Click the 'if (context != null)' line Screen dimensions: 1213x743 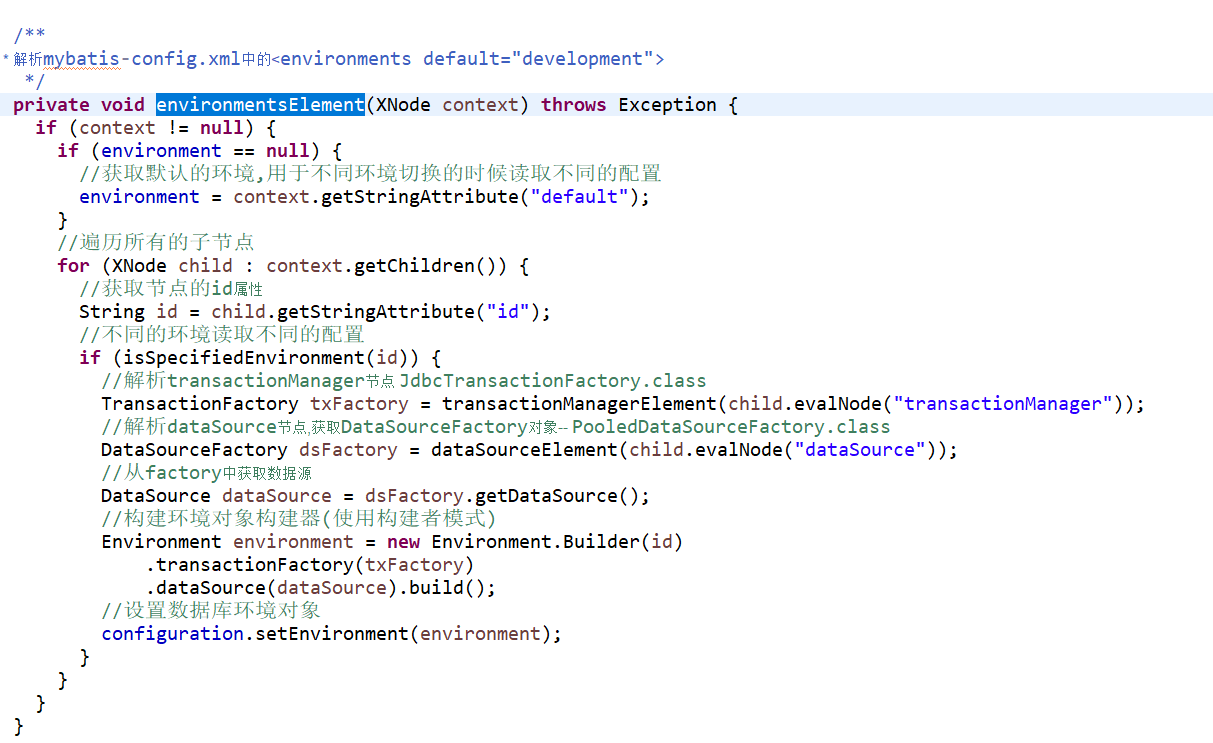pos(155,128)
